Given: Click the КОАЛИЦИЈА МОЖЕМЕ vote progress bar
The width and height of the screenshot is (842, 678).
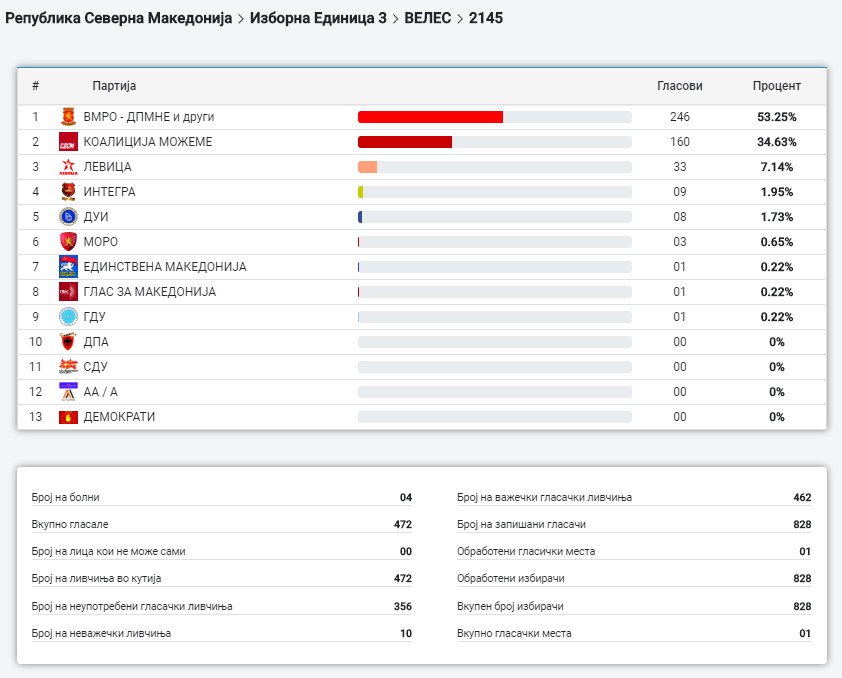Looking at the screenshot, I should (x=405, y=142).
